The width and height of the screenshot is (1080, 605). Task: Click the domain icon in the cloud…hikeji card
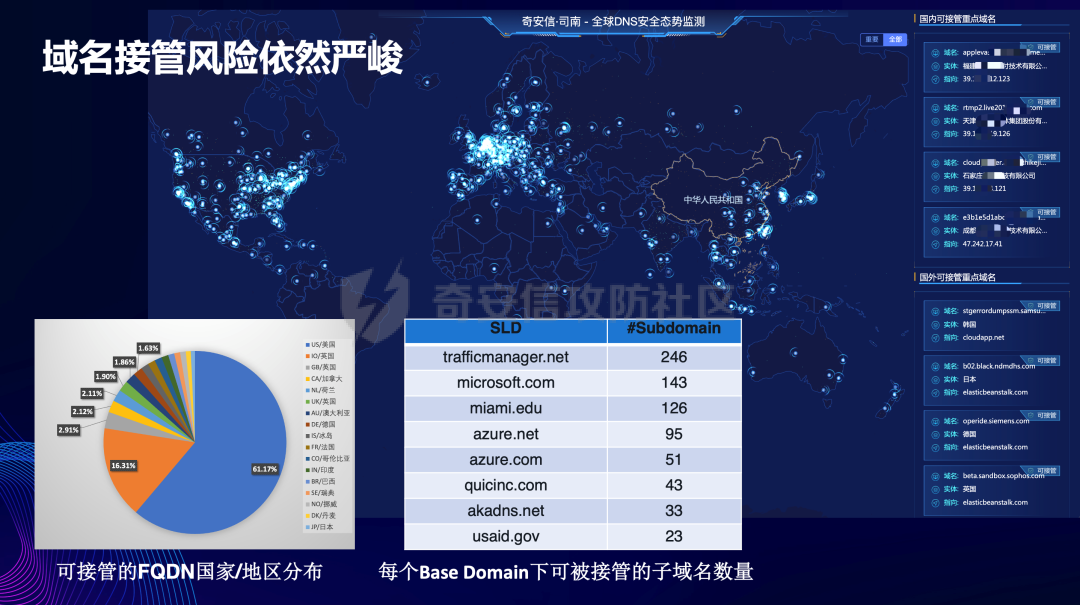point(935,163)
